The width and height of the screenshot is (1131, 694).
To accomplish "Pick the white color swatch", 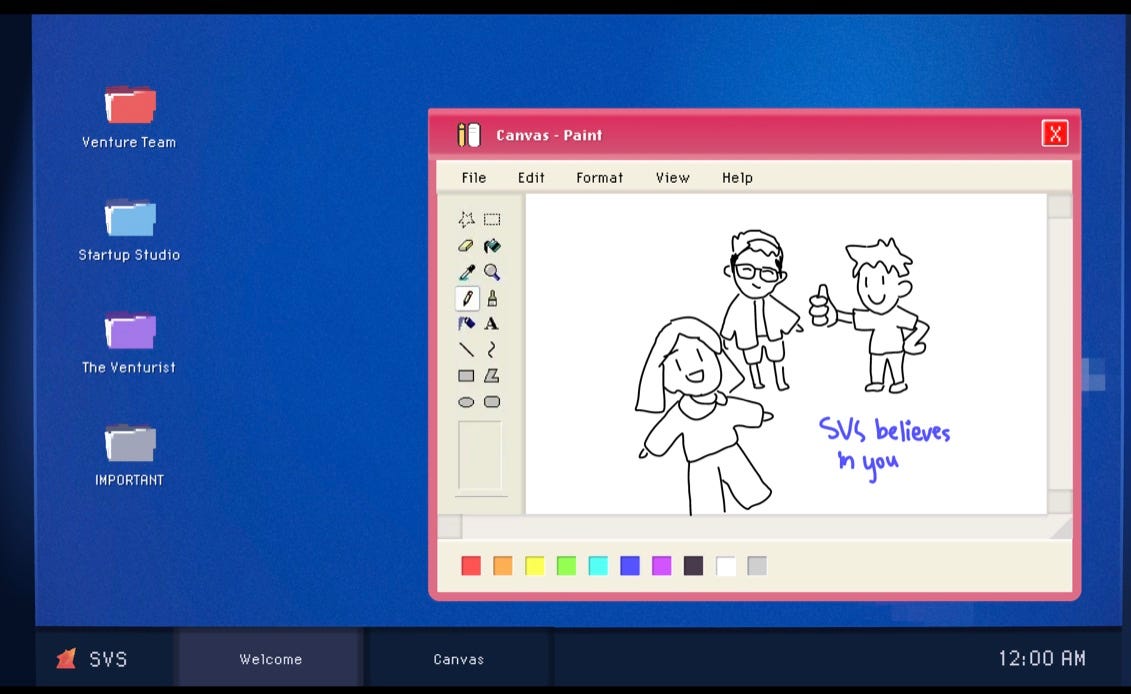I will [x=726, y=566].
